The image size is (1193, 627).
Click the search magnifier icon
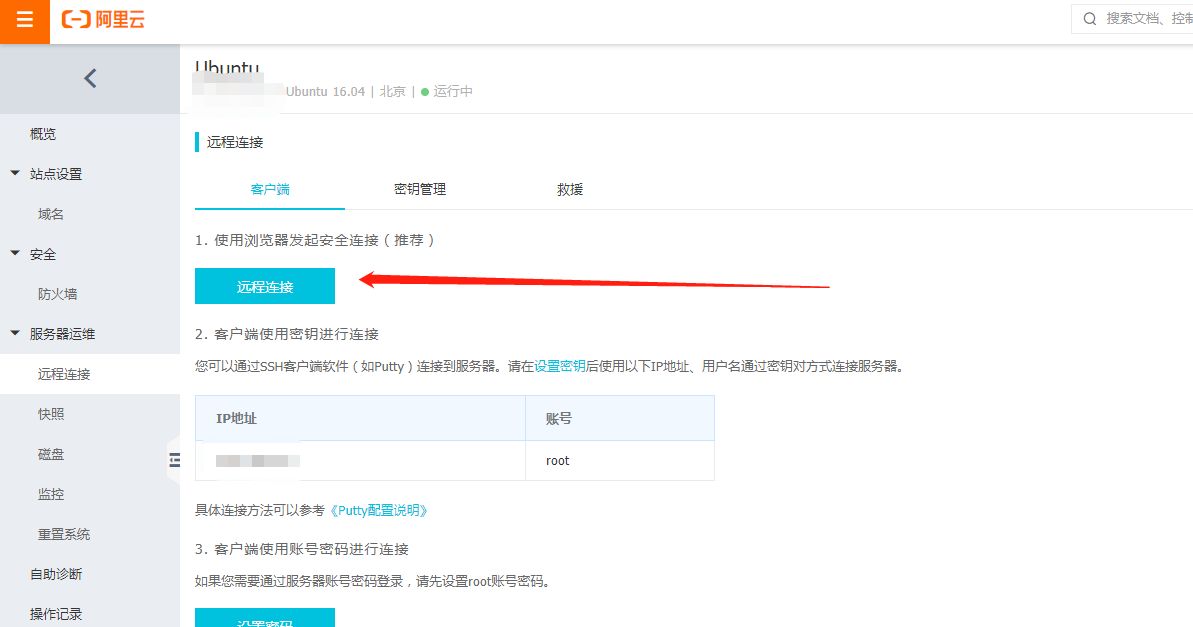tap(1090, 19)
